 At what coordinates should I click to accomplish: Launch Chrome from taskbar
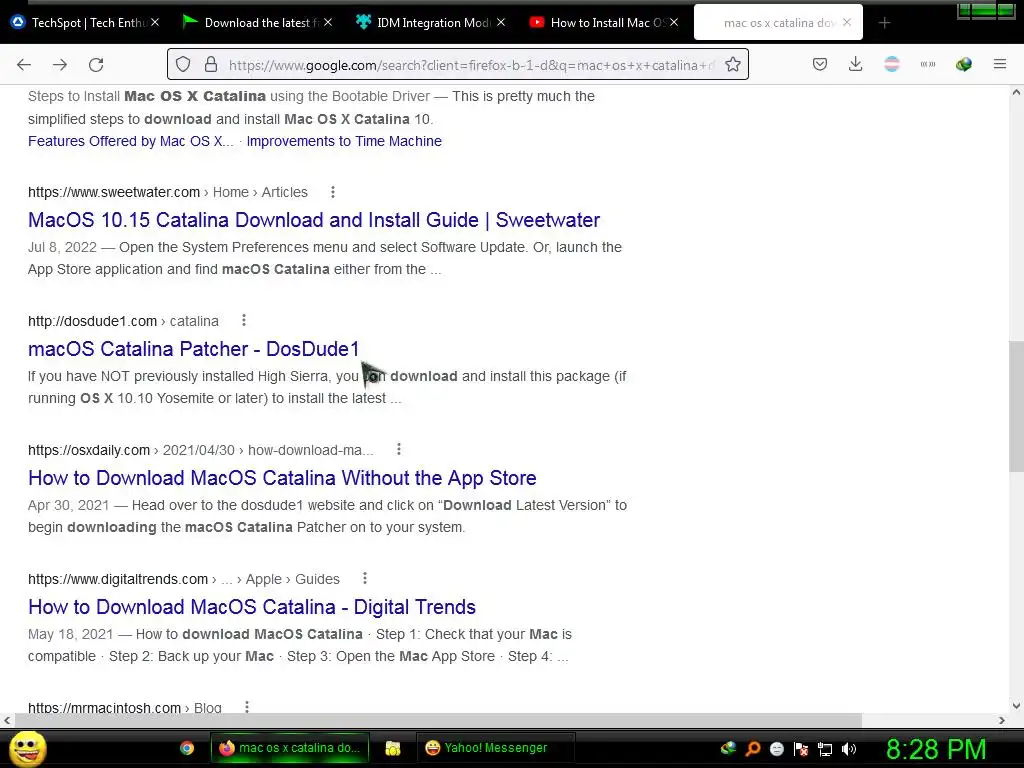187,748
